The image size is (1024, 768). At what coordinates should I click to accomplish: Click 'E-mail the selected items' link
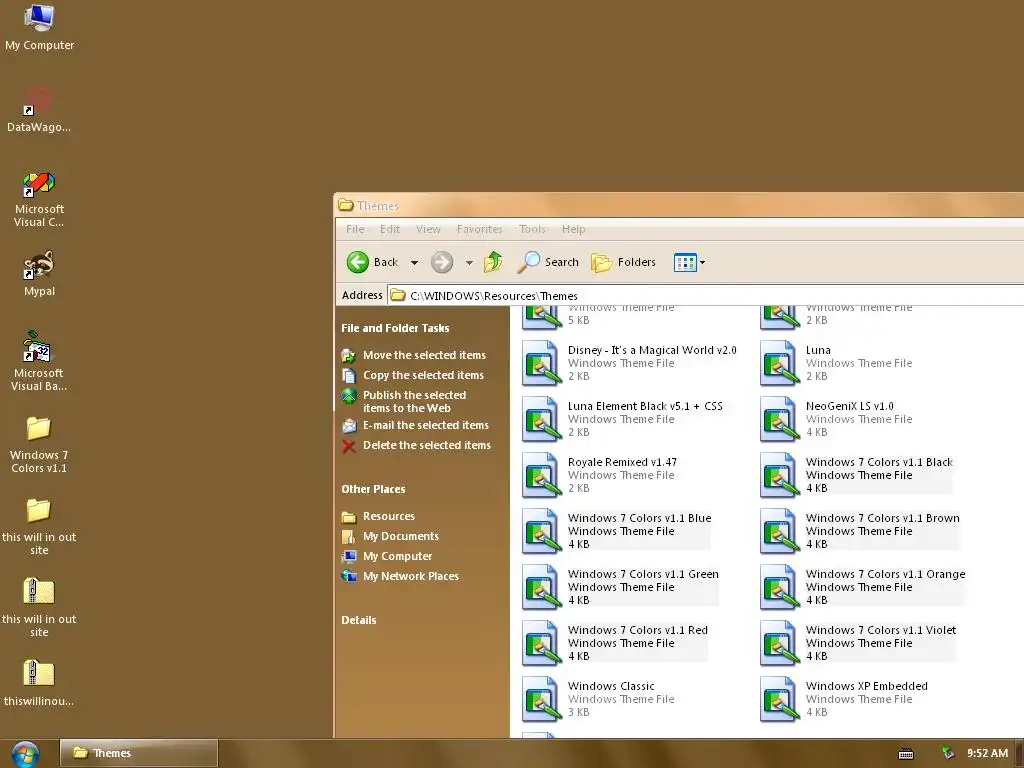click(415, 425)
